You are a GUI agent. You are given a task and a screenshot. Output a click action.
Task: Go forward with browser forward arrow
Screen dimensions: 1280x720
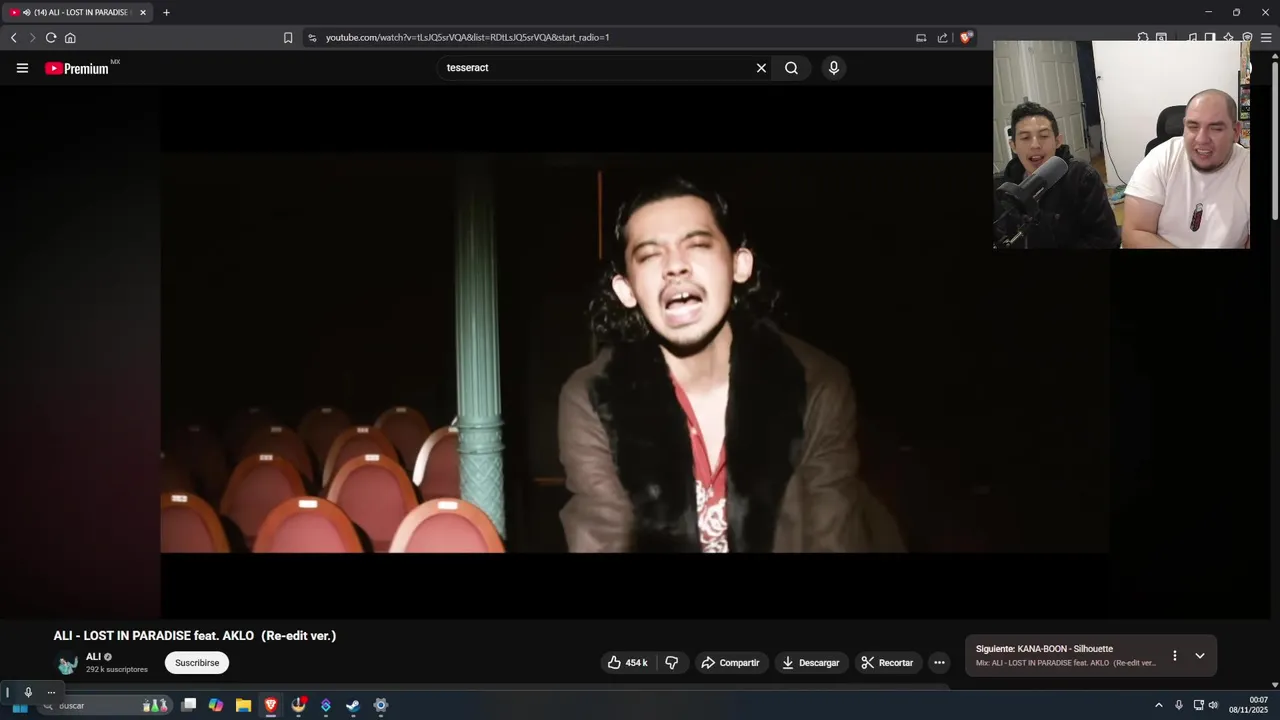pyautogui.click(x=32, y=38)
